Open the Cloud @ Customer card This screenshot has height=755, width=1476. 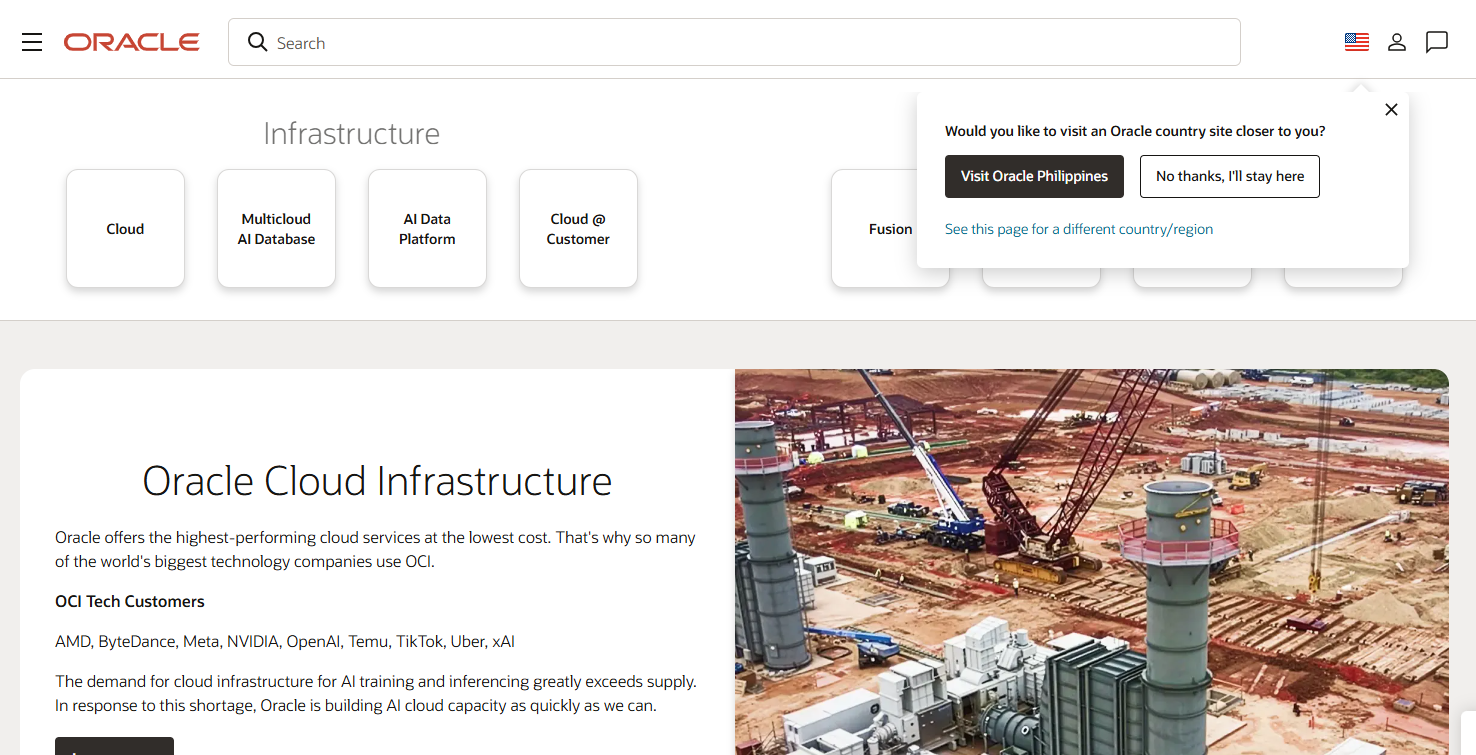click(578, 229)
